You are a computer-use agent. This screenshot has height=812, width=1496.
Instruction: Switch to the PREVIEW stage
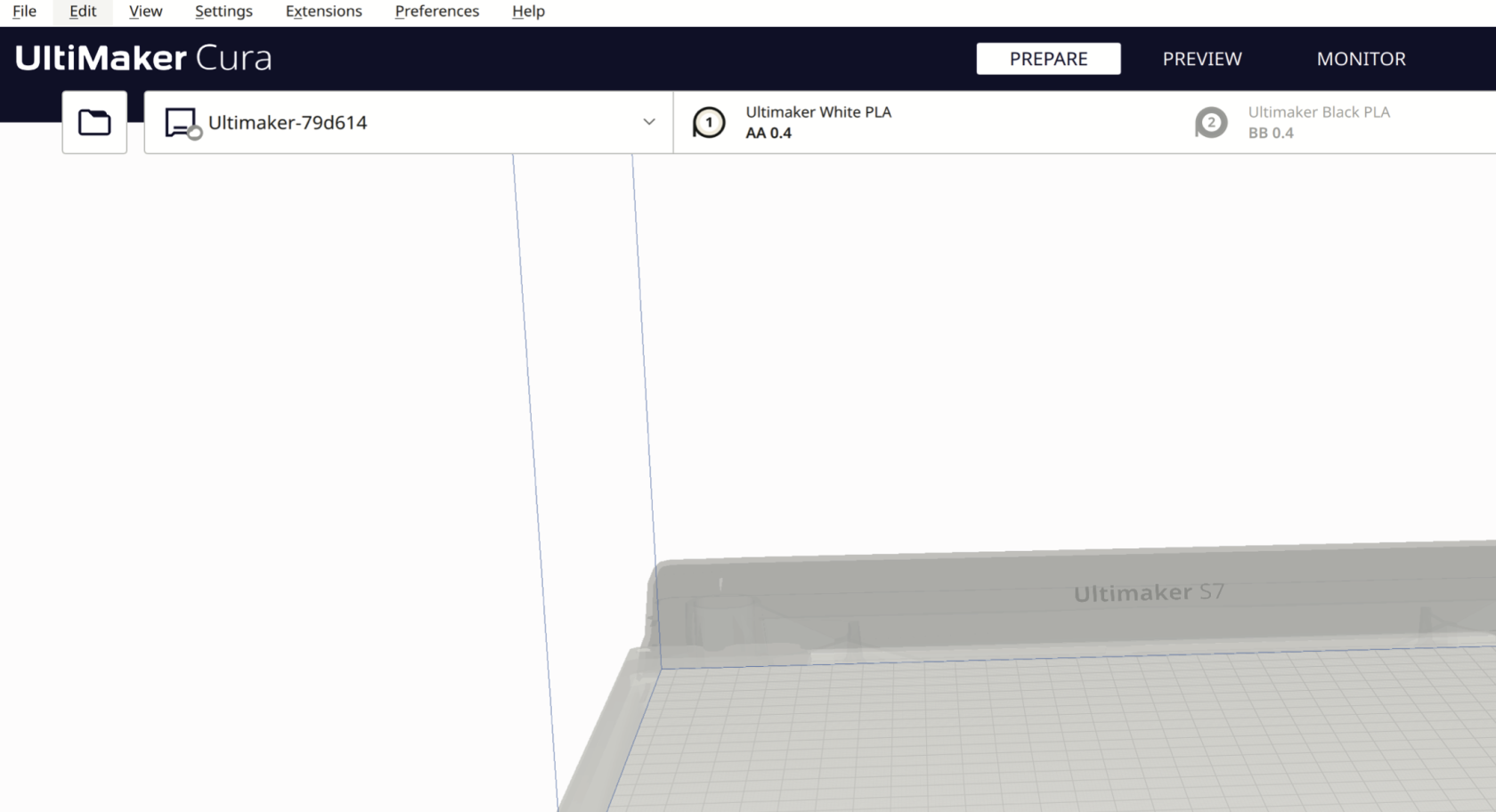pyautogui.click(x=1201, y=59)
